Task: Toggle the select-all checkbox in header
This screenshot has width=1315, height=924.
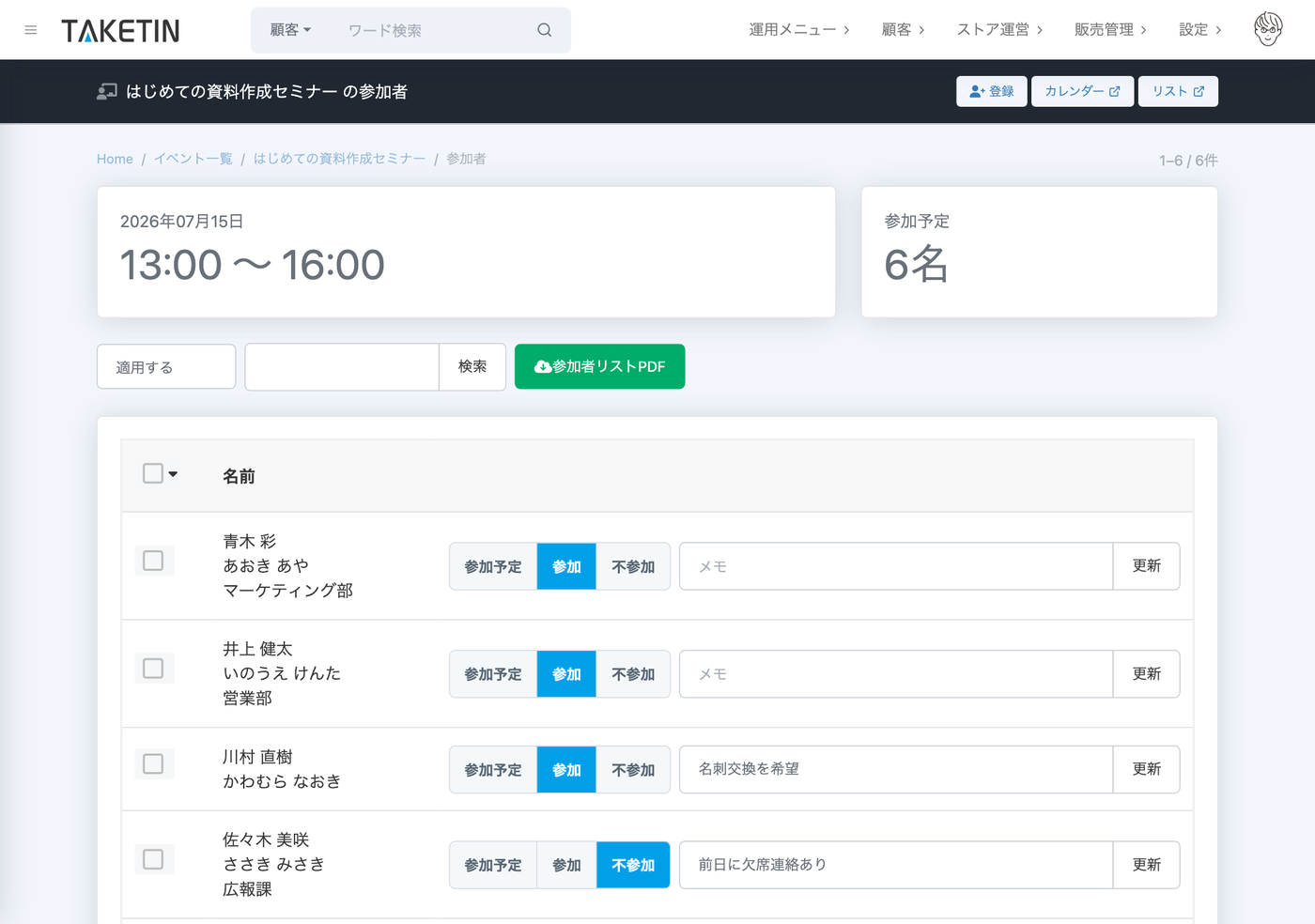Action: point(153,473)
